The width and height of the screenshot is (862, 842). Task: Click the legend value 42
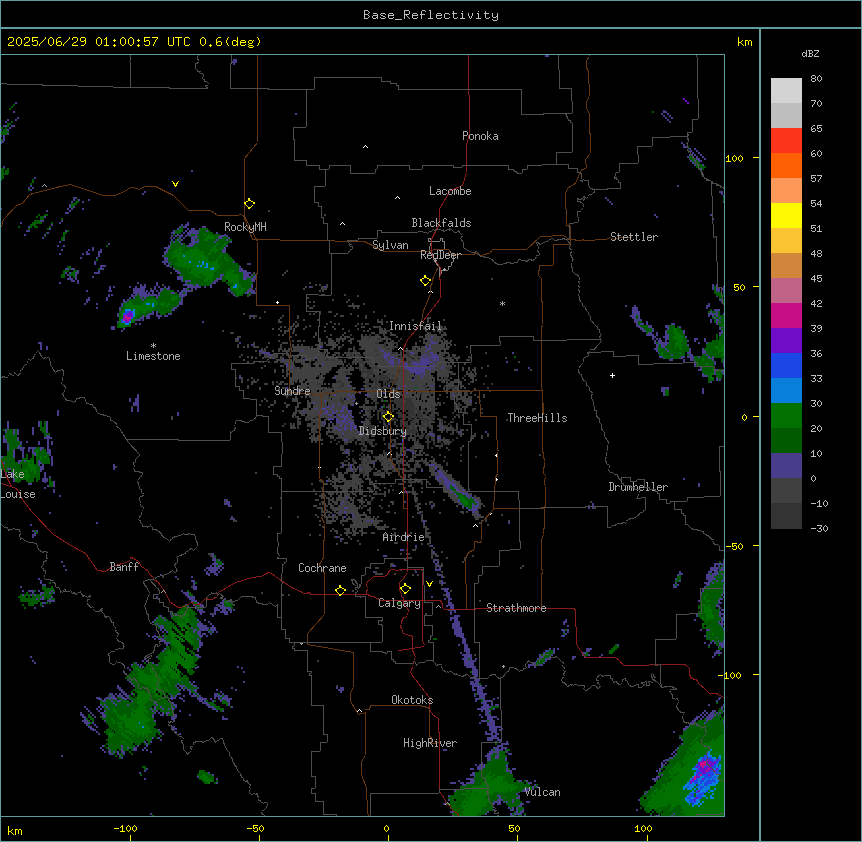pos(816,303)
